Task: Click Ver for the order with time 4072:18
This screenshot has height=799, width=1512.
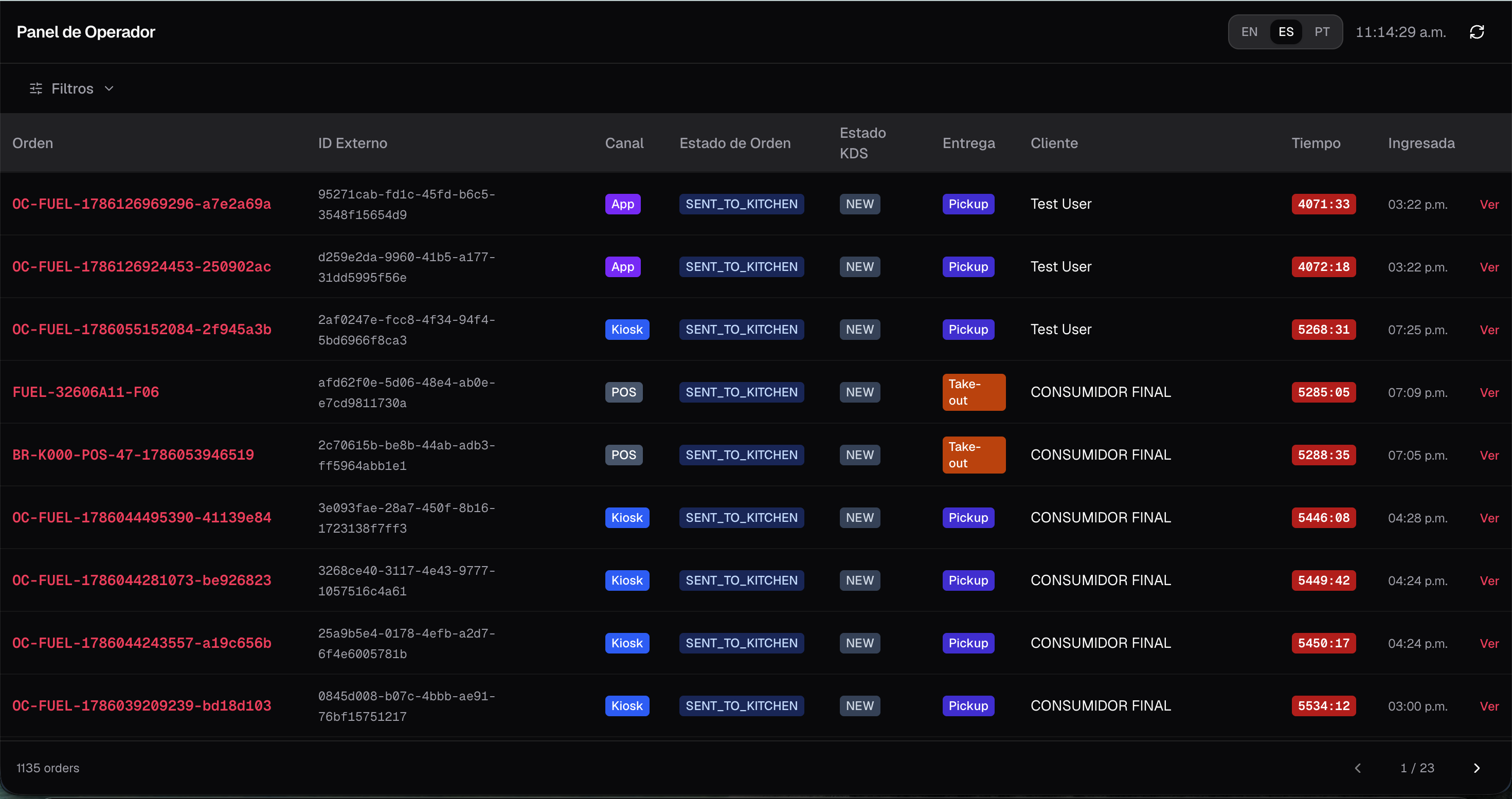Action: [x=1489, y=267]
